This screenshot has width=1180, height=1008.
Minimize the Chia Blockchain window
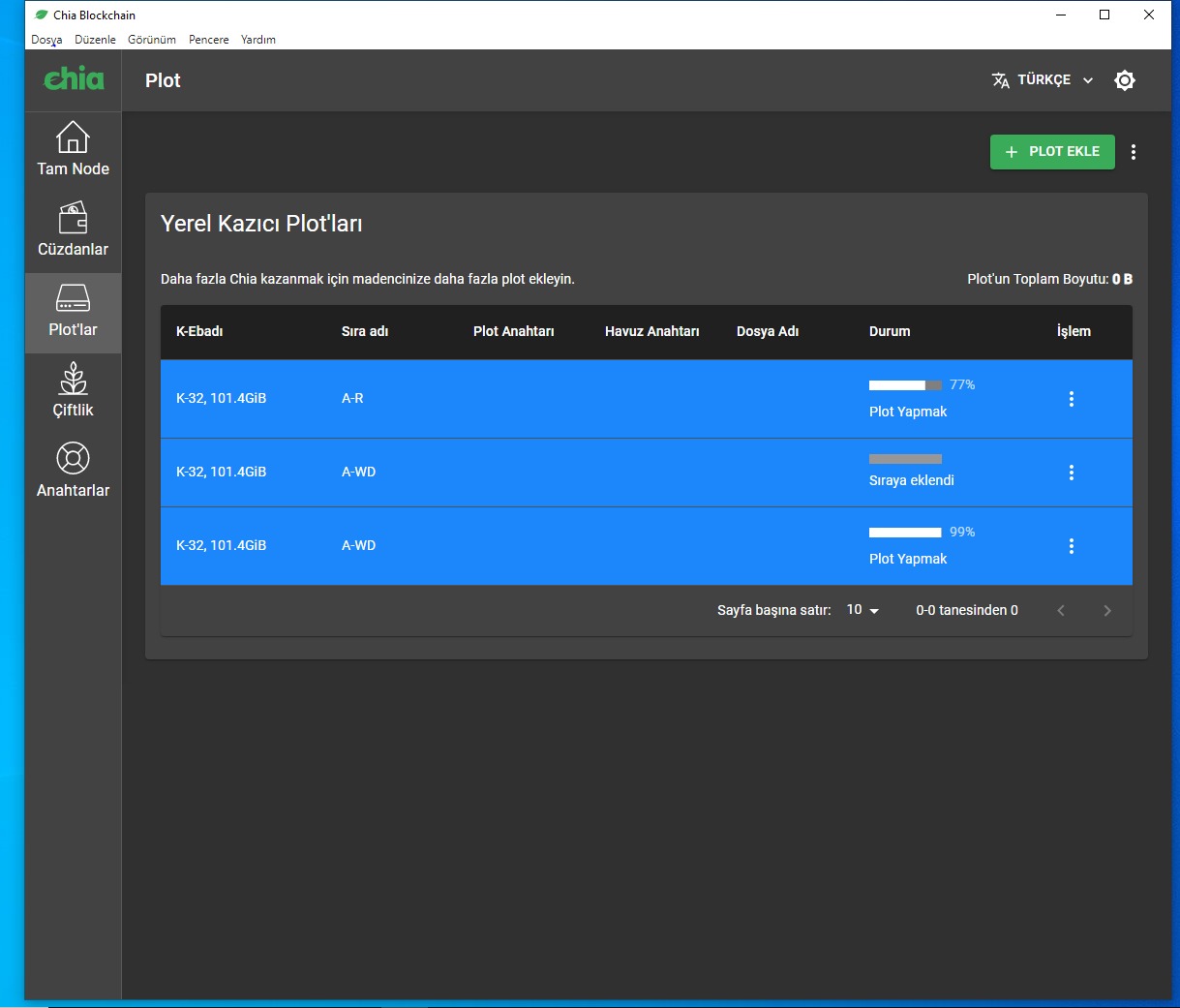click(x=1061, y=15)
